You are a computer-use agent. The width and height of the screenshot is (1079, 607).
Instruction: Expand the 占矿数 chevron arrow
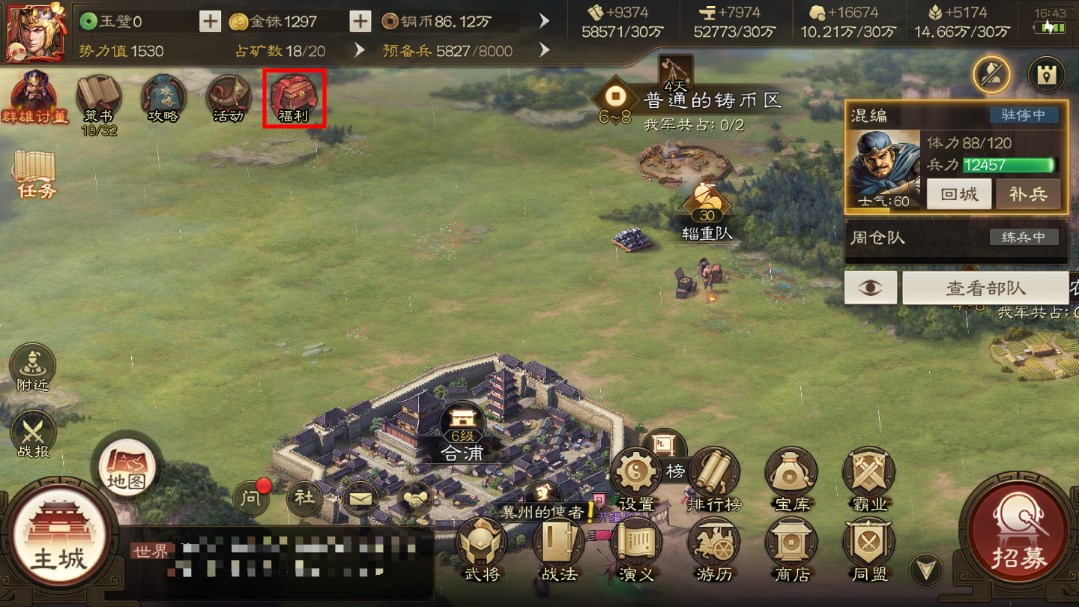[x=359, y=50]
